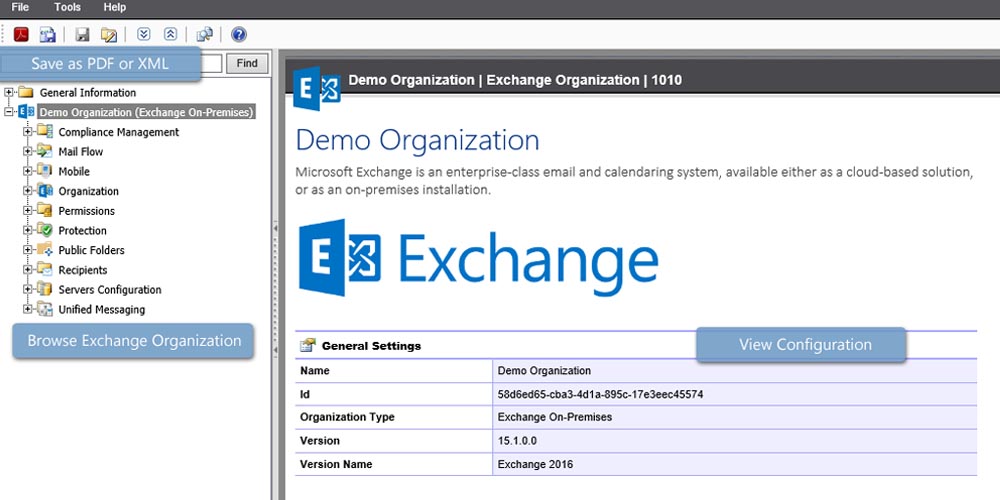The width and height of the screenshot is (1000, 500).
Task: Click the Name value Demo Organization cell
Action: click(x=735, y=371)
